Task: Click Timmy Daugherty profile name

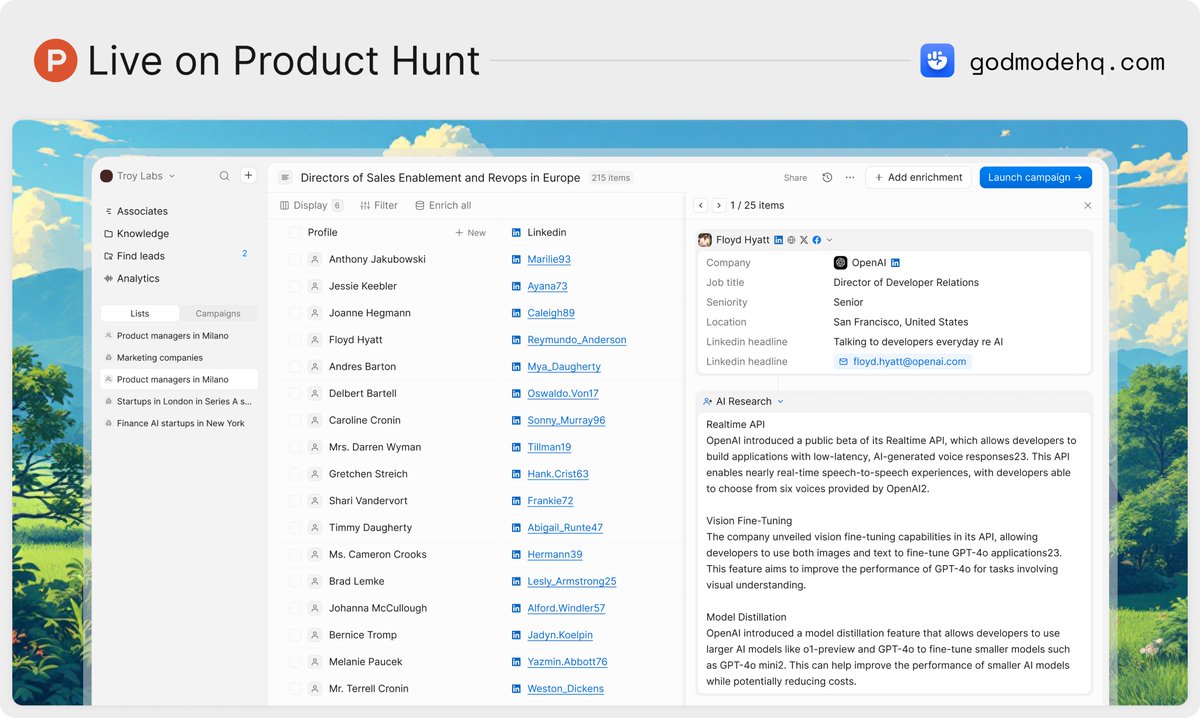Action: pyautogui.click(x=370, y=527)
